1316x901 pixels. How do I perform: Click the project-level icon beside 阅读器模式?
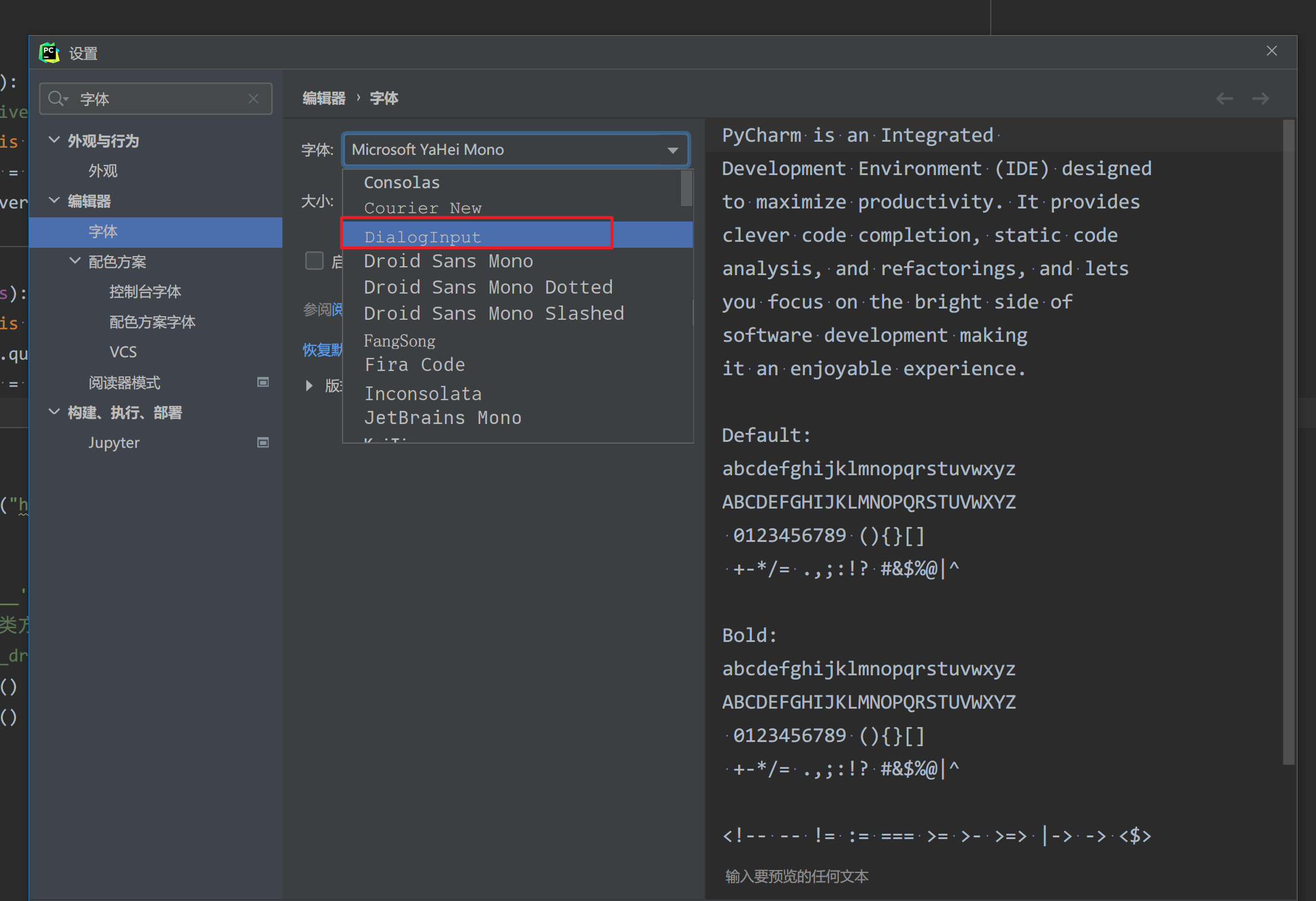pyautogui.click(x=263, y=382)
